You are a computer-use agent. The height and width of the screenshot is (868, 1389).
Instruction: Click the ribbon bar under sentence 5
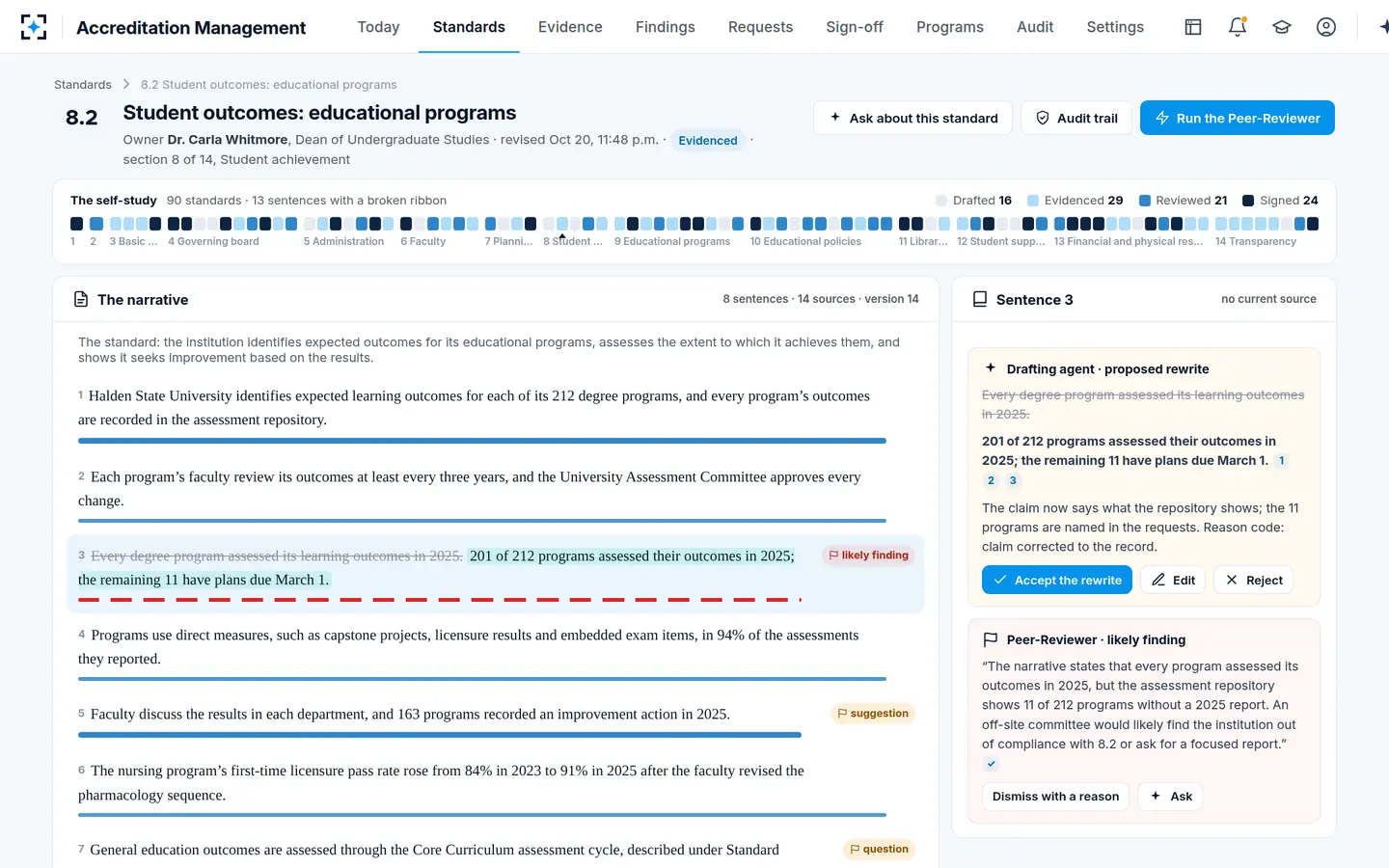tap(440, 735)
